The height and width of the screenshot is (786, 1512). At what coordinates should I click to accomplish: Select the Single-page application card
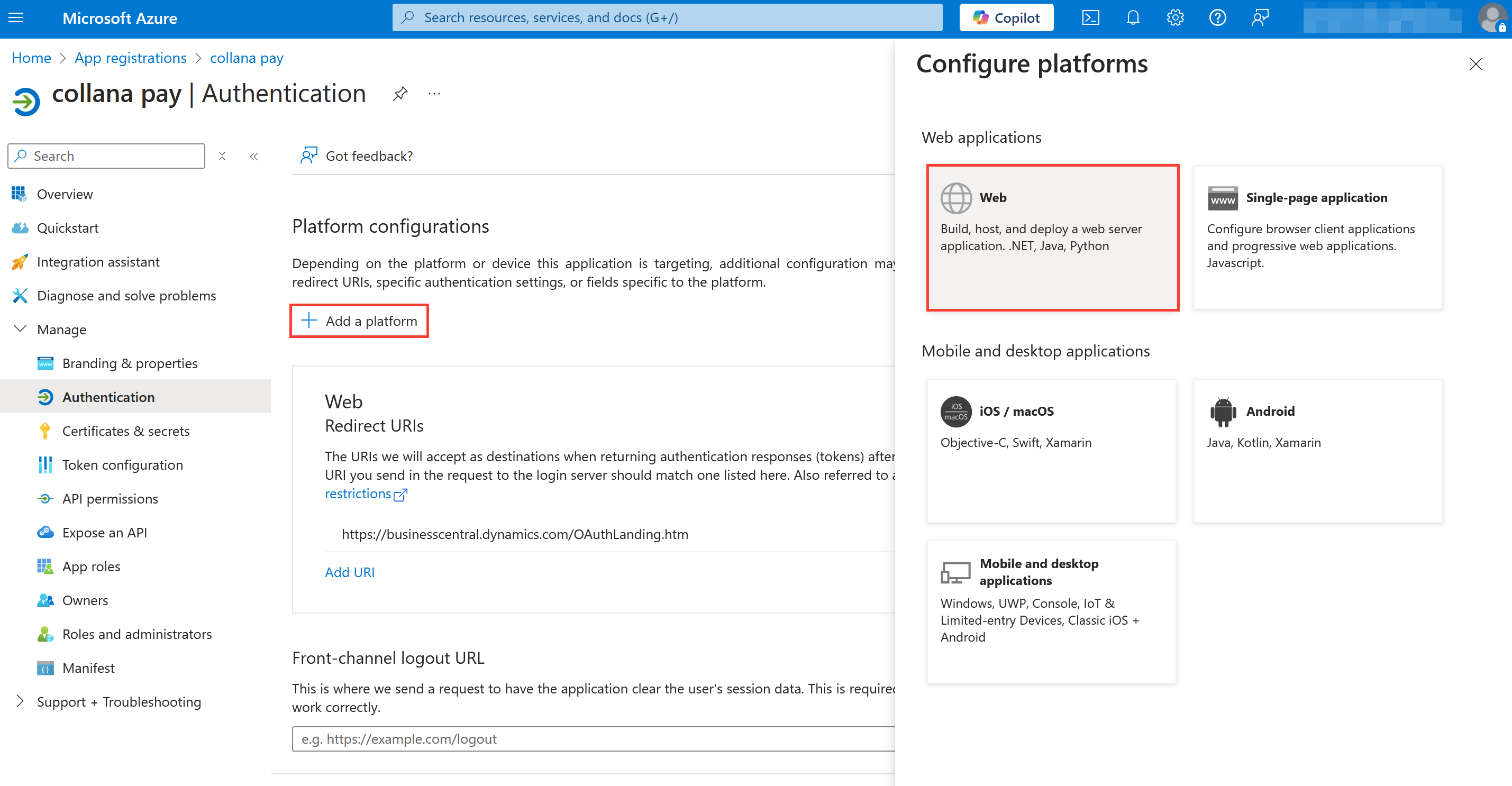pos(1318,237)
